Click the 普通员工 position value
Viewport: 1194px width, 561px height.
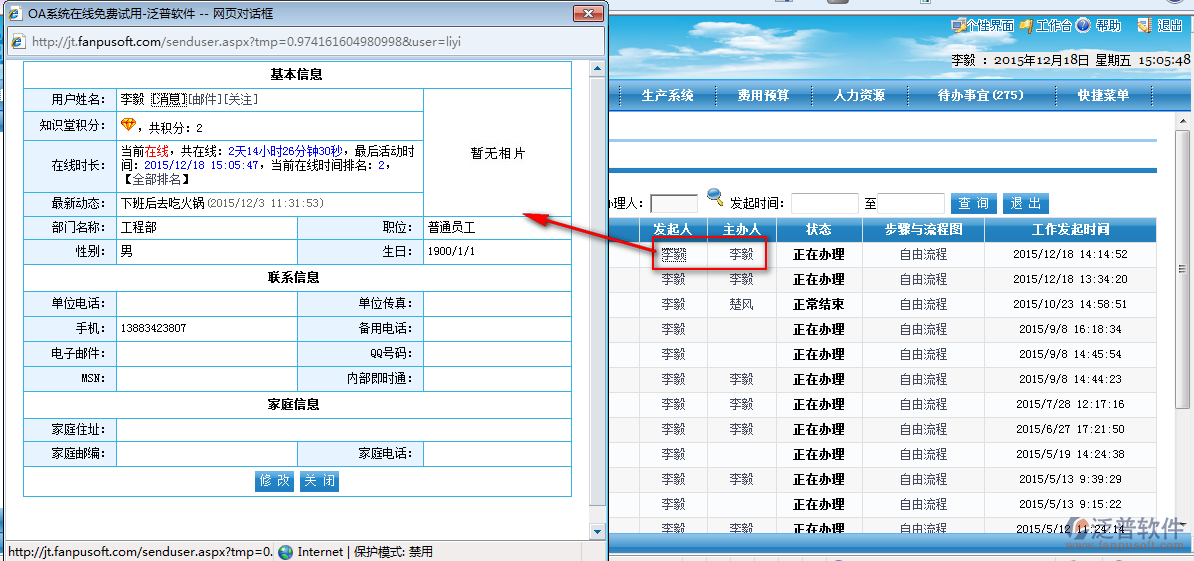pos(452,228)
